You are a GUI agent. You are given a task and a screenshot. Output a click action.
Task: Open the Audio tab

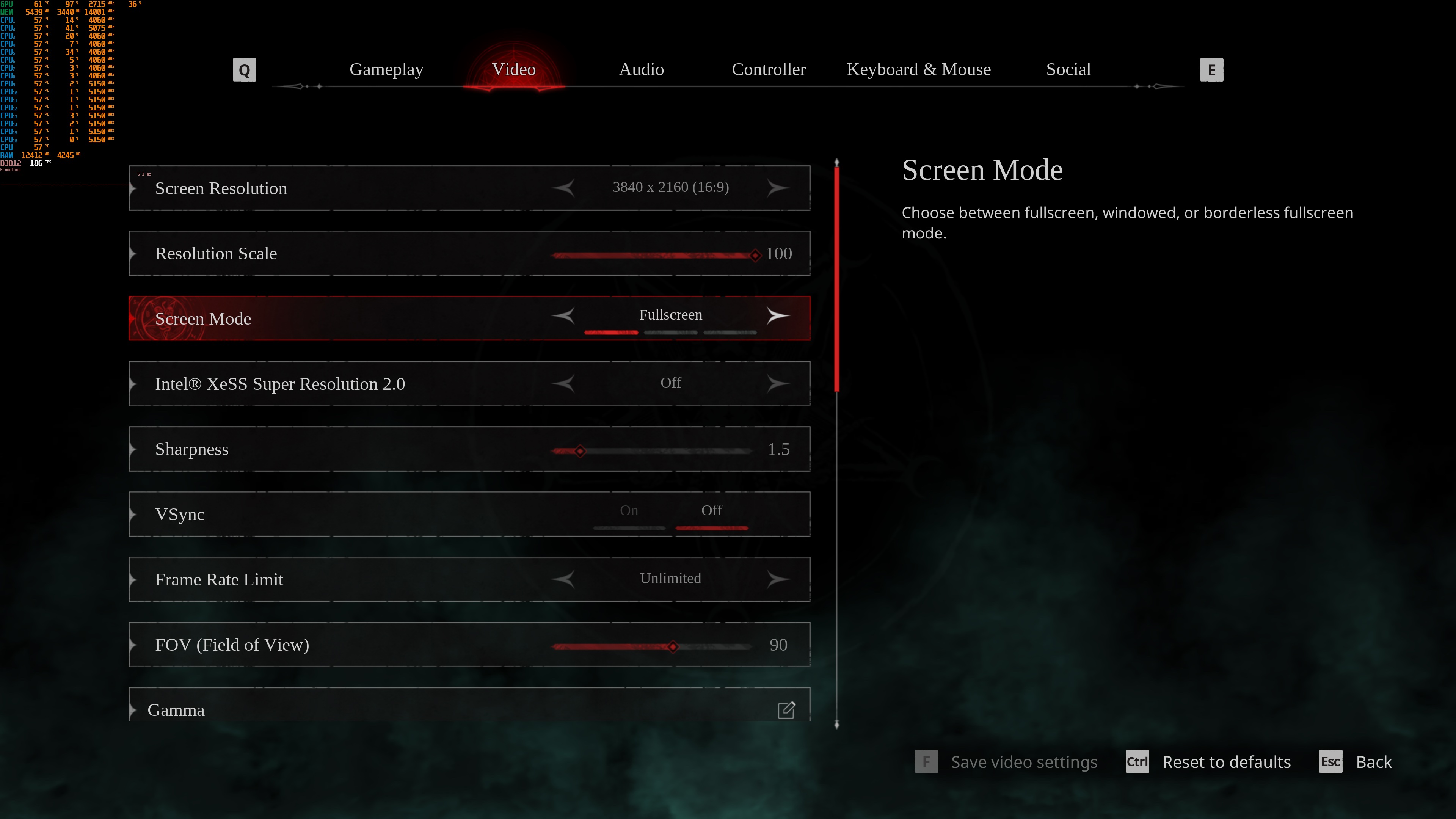[641, 69]
